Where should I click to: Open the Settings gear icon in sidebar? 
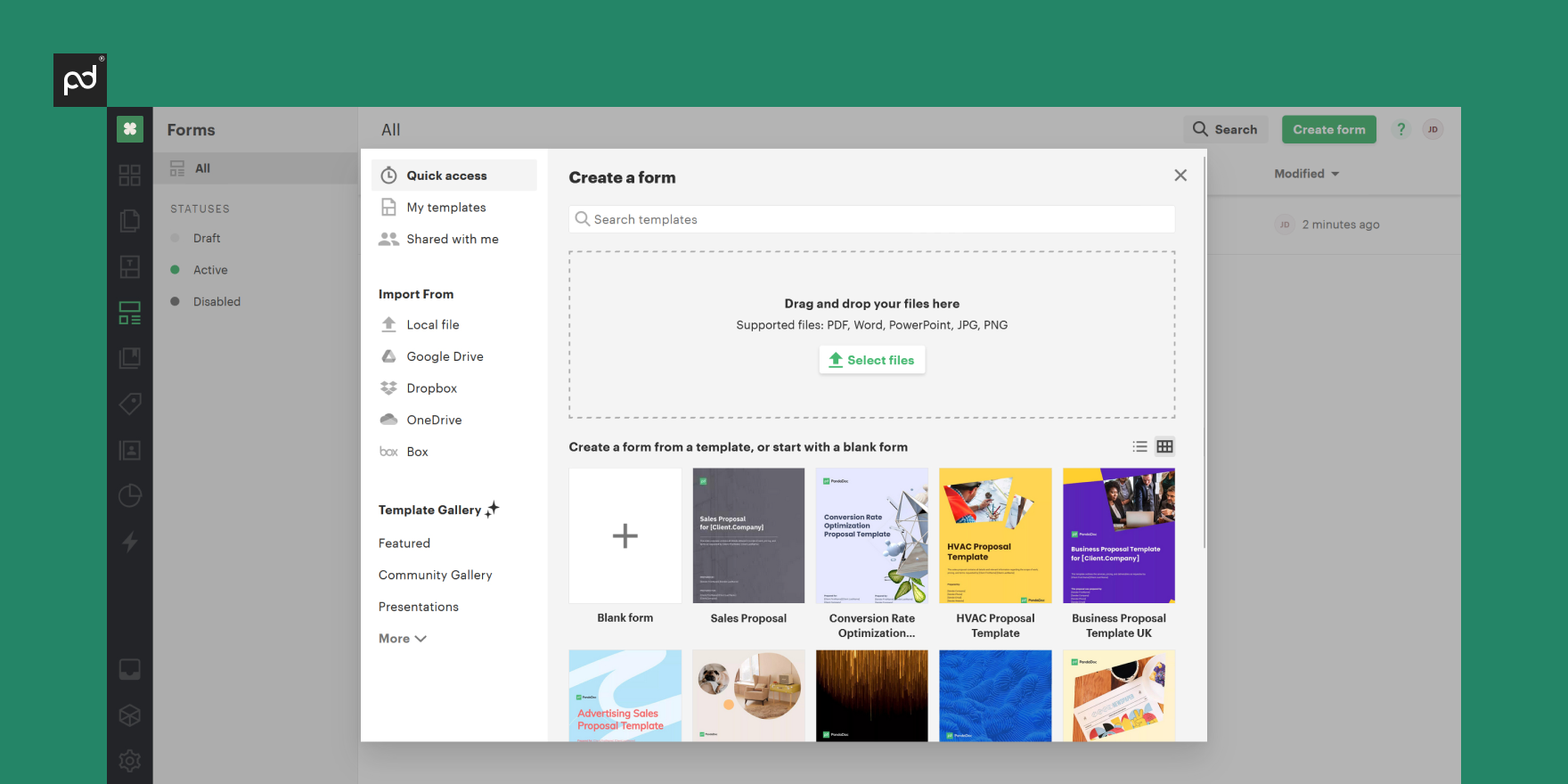tap(130, 761)
